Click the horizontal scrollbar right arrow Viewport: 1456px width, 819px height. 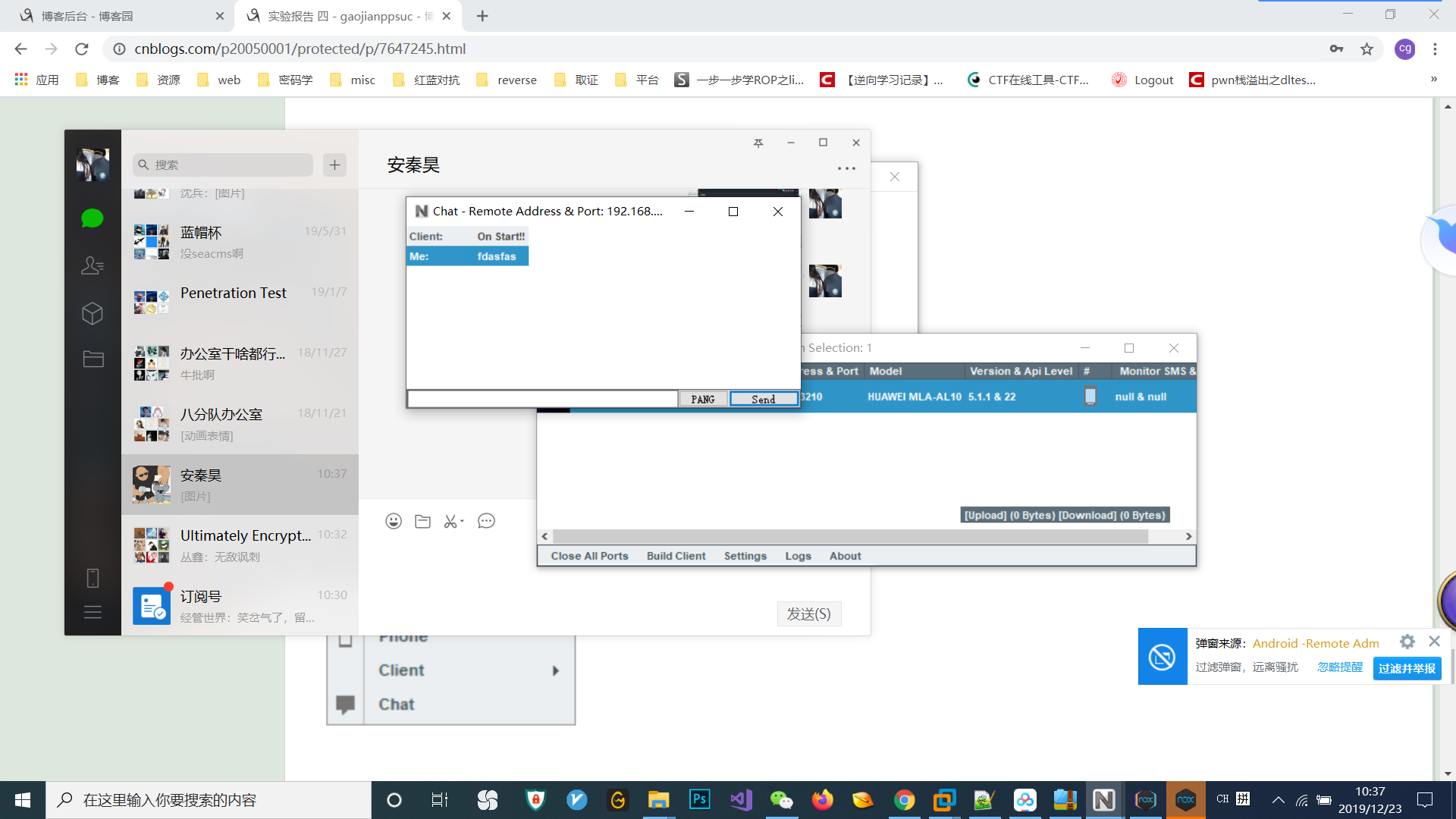pyautogui.click(x=1188, y=536)
